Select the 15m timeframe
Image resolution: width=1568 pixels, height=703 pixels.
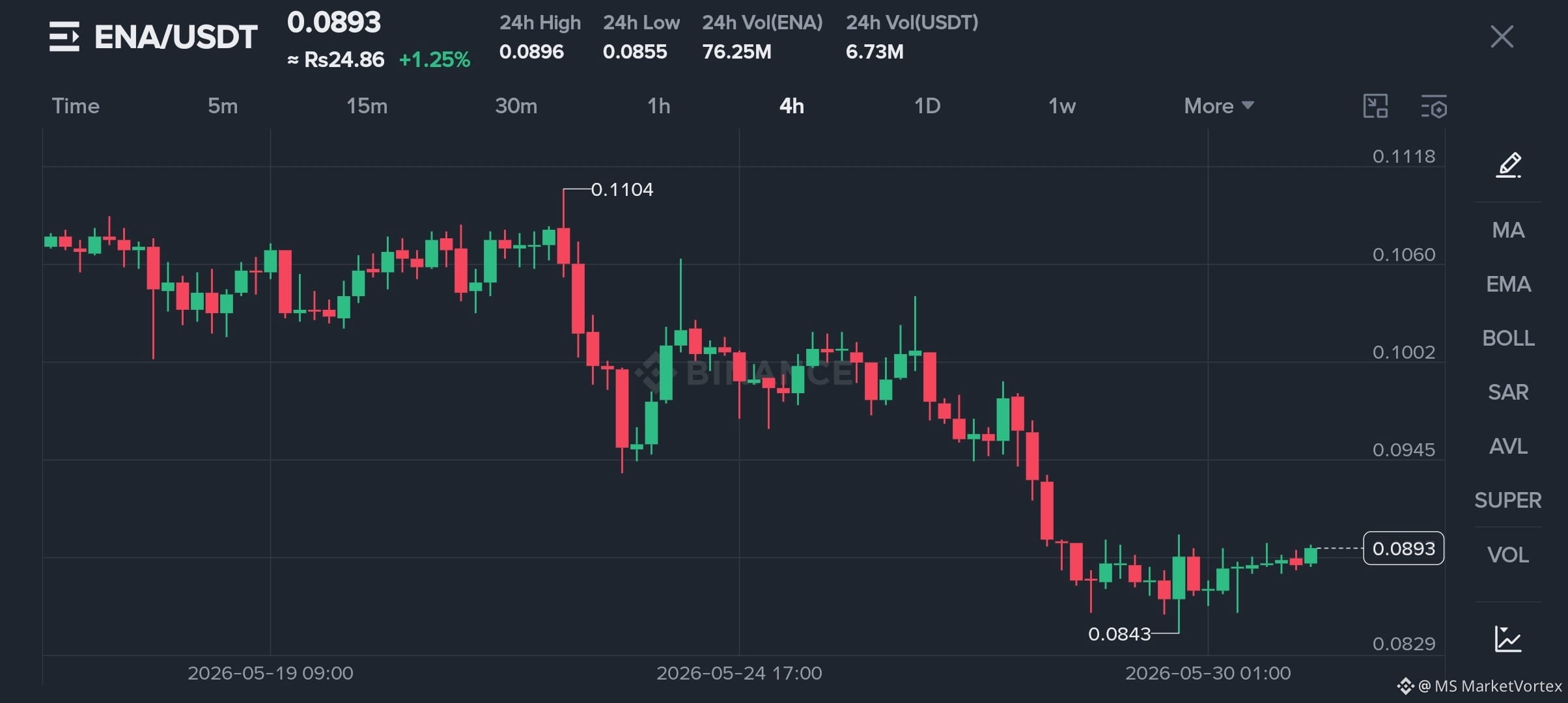(x=367, y=106)
